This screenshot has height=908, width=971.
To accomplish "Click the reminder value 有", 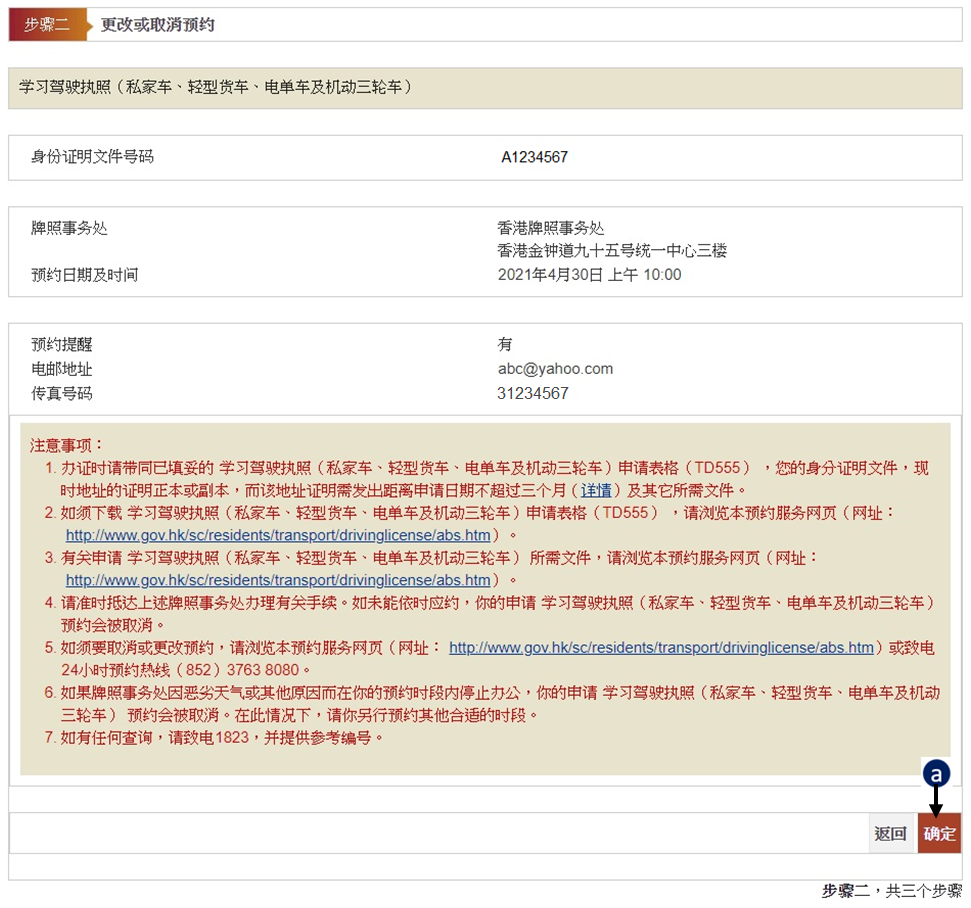I will pyautogui.click(x=505, y=344).
